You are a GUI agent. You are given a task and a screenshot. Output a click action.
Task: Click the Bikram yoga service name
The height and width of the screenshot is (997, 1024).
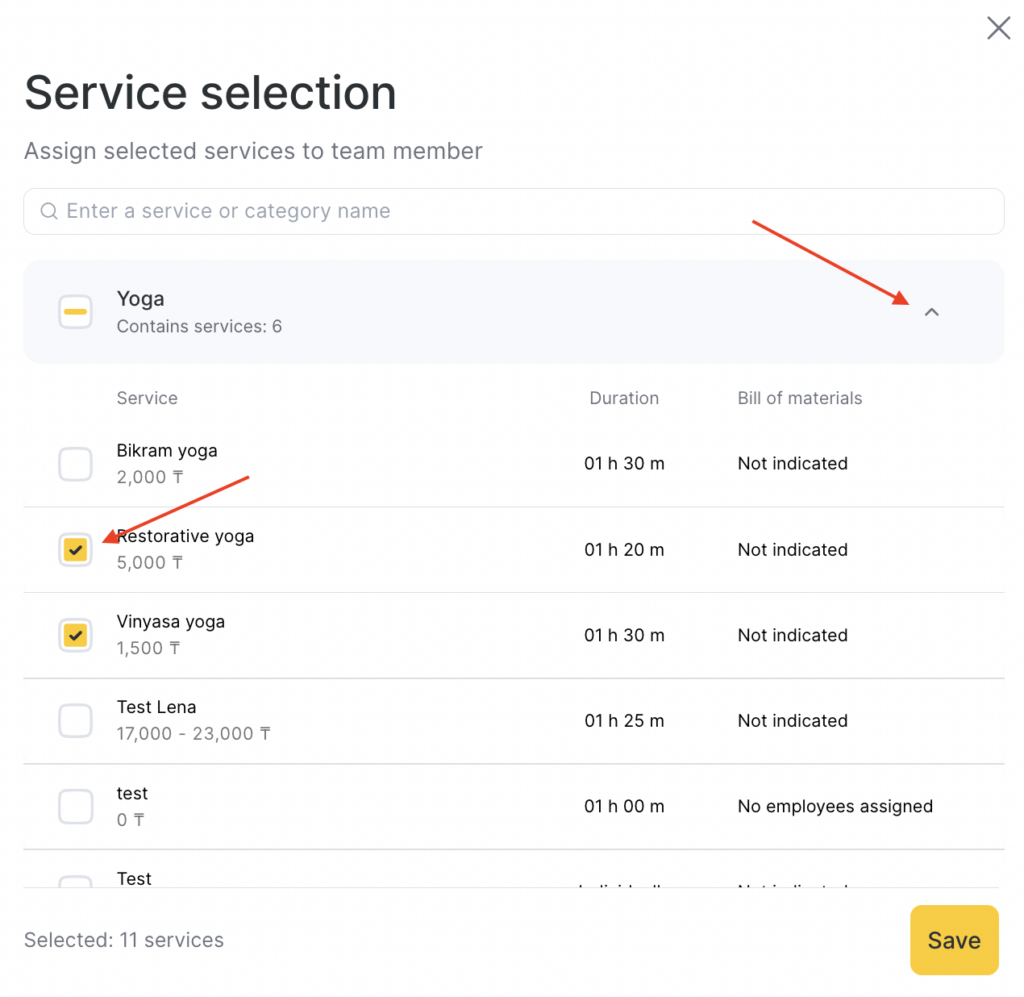click(167, 450)
